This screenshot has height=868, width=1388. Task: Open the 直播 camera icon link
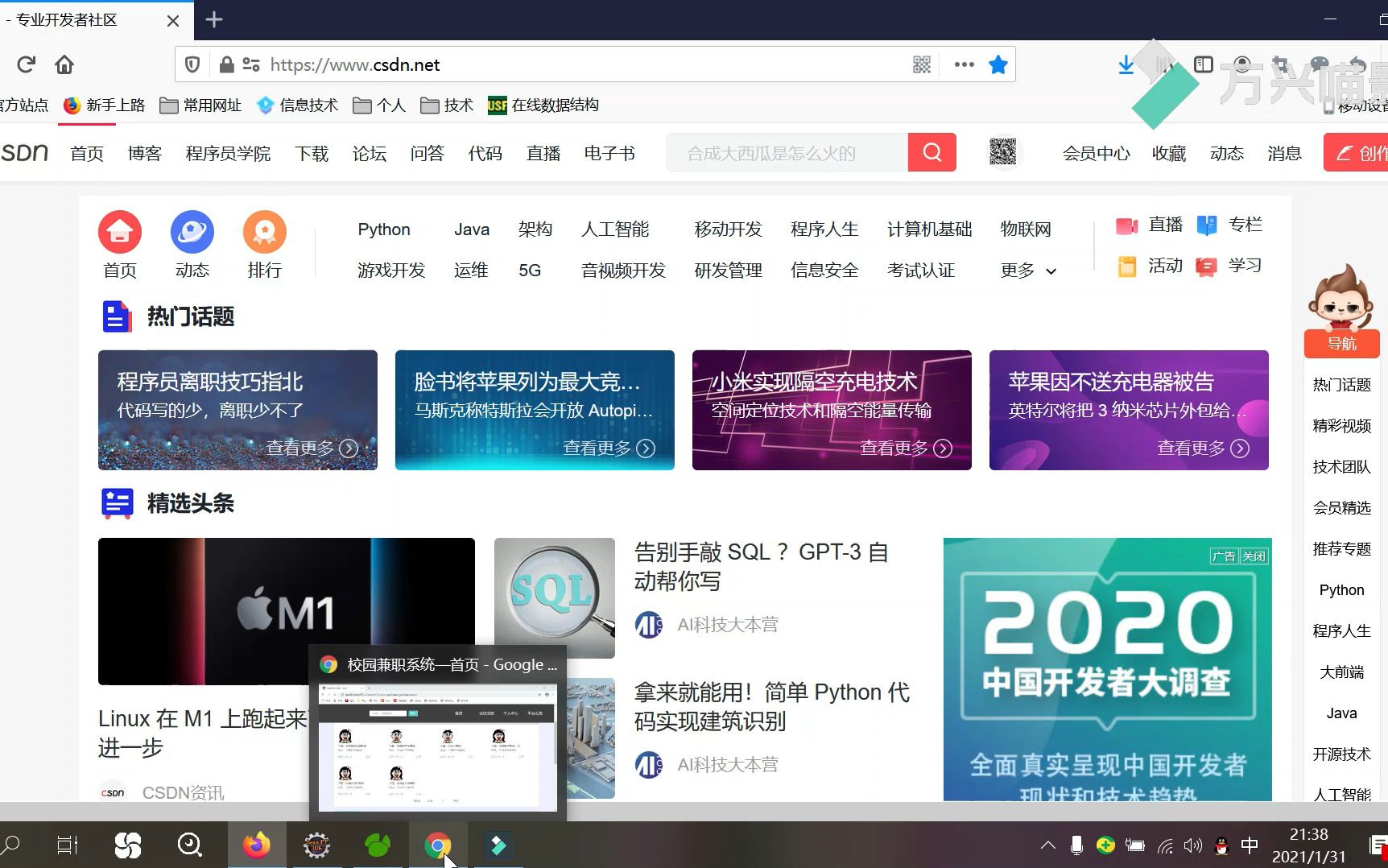coord(1150,225)
